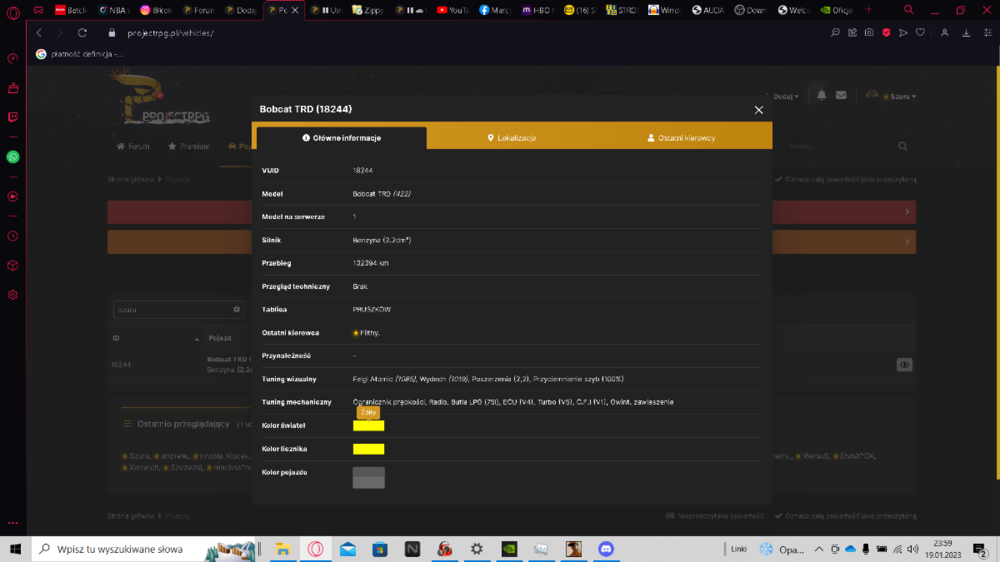This screenshot has width=1000, height=562.
Task: Open the messages envelope icon
Action: pyautogui.click(x=841, y=96)
